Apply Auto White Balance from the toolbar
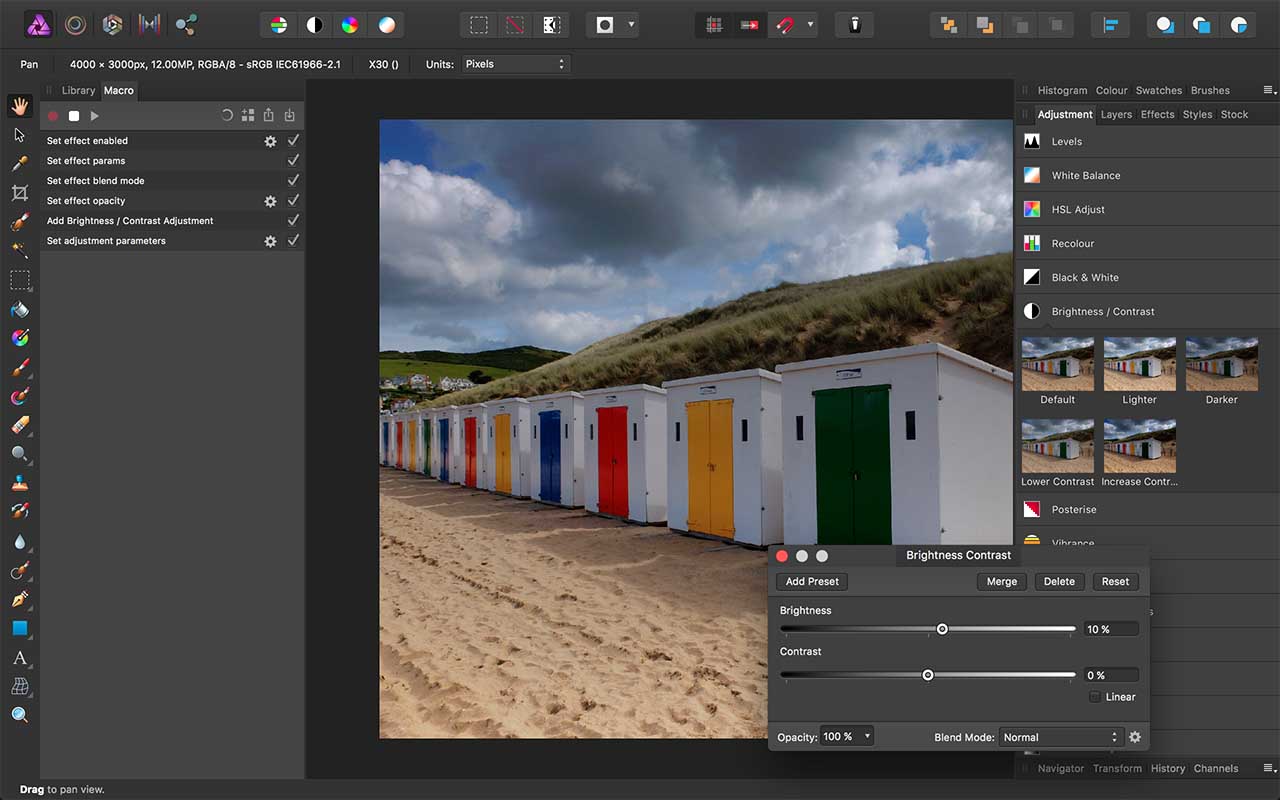 coord(386,25)
